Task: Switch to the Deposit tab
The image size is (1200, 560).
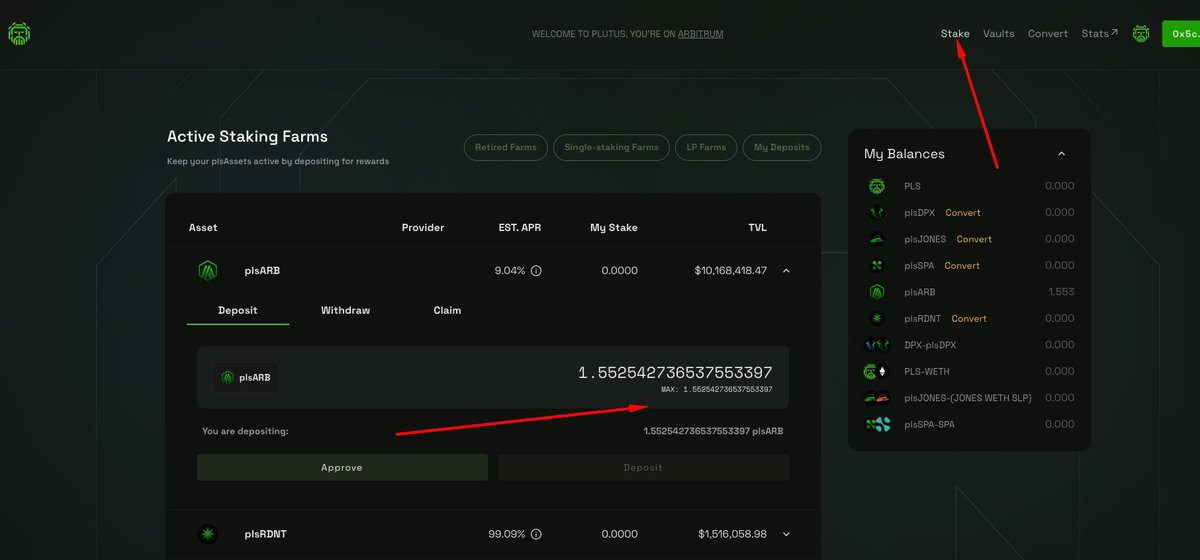Action: pyautogui.click(x=238, y=310)
